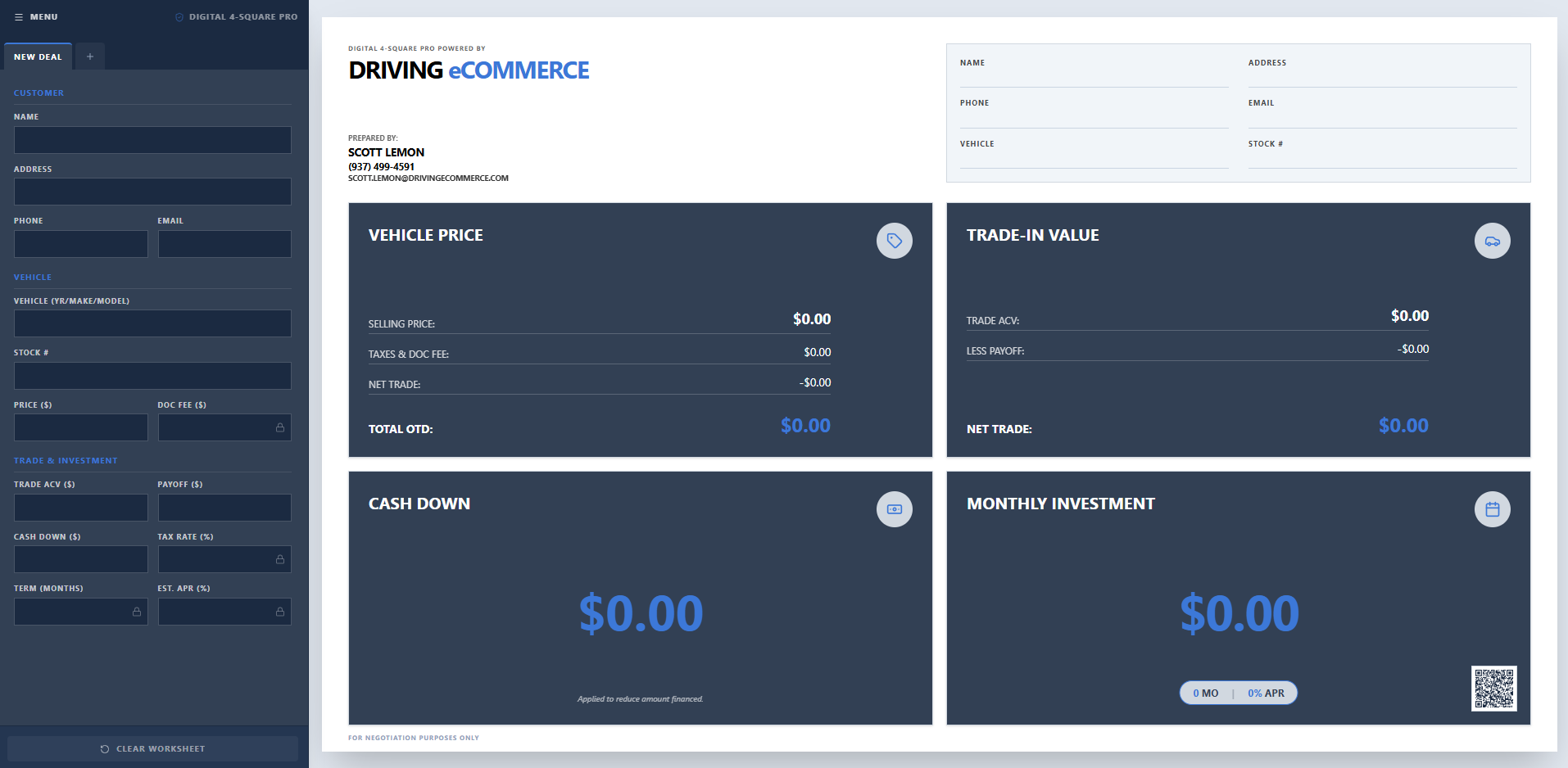Click the Taxes & Doc Fee value
This screenshot has width=1568, height=768.
[817, 352]
